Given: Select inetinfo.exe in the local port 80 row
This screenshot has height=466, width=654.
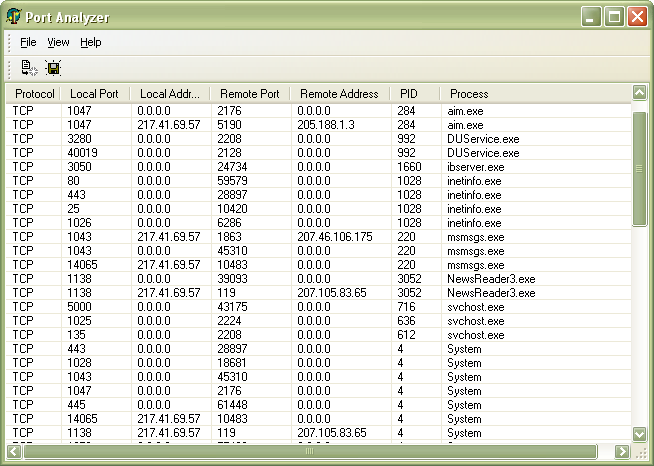Looking at the screenshot, I should tap(474, 181).
